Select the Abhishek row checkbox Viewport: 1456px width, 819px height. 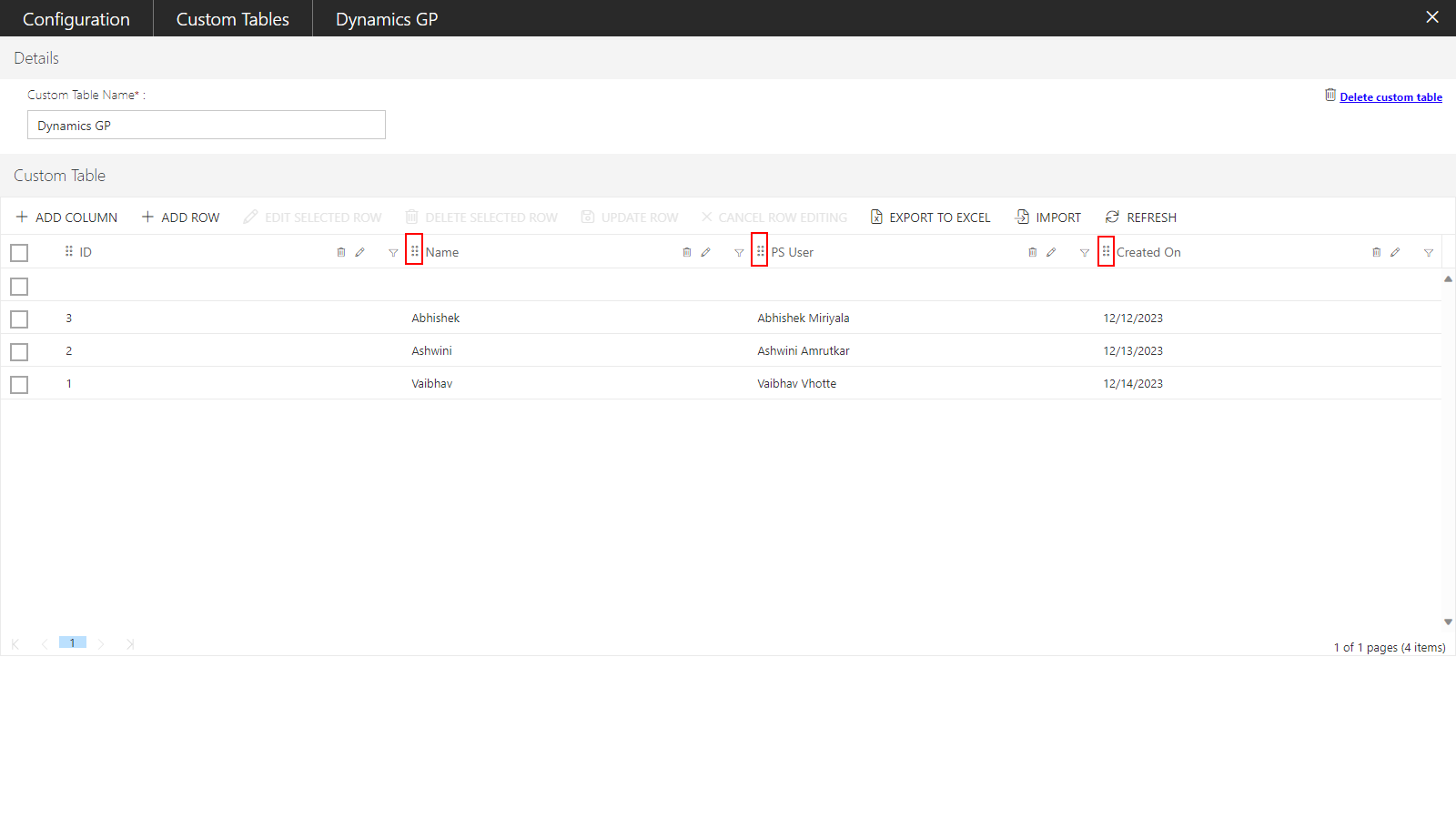coord(19,319)
